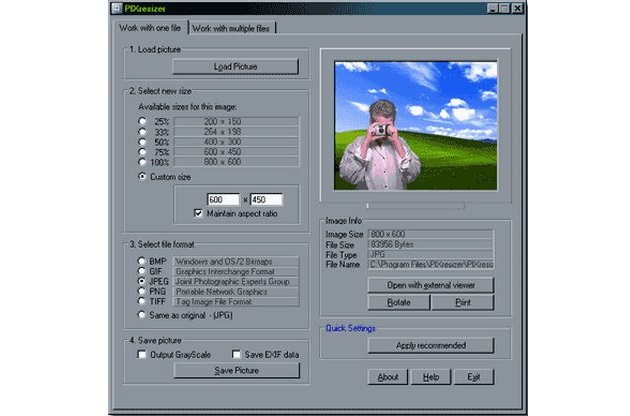
Task: Enable Save EXIF data checkbox
Action: [236, 355]
